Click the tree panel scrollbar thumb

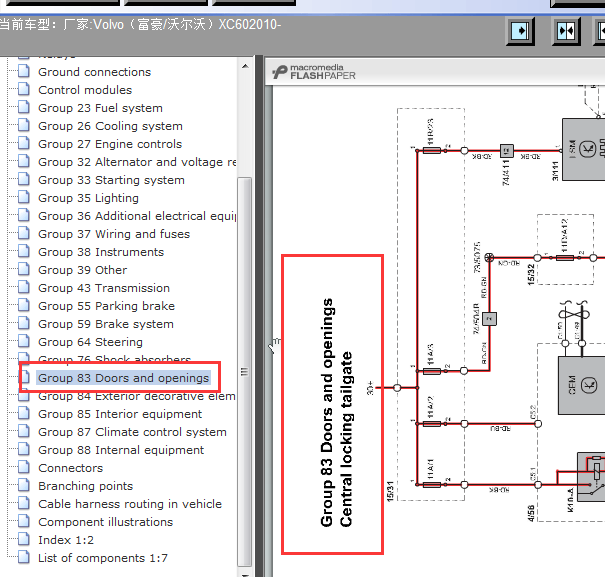245,372
